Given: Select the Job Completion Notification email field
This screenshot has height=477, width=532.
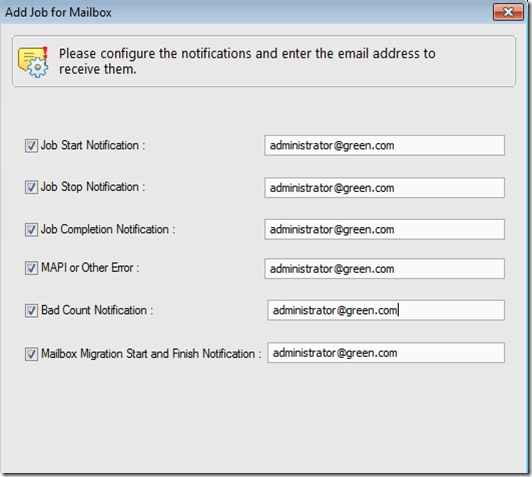Looking at the screenshot, I should click(384, 229).
